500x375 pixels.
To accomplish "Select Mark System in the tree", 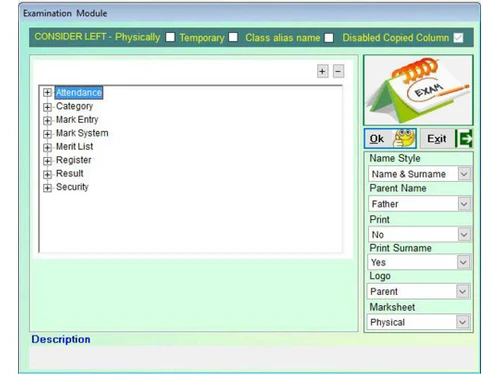I will pos(82,133).
